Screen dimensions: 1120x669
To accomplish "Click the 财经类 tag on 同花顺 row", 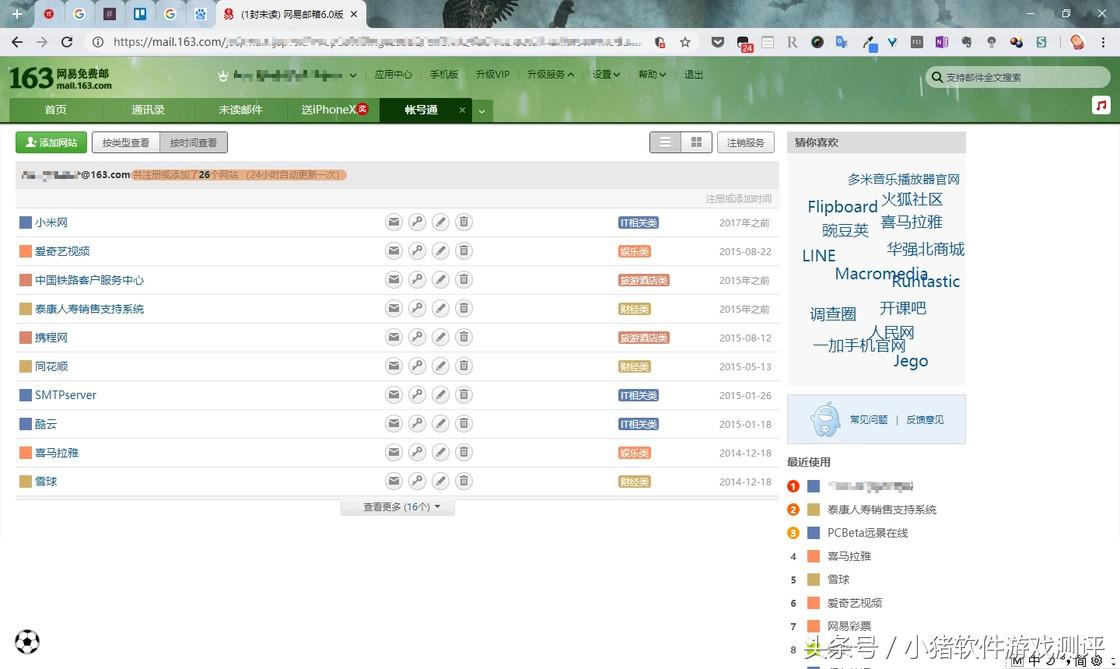I will [634, 366].
